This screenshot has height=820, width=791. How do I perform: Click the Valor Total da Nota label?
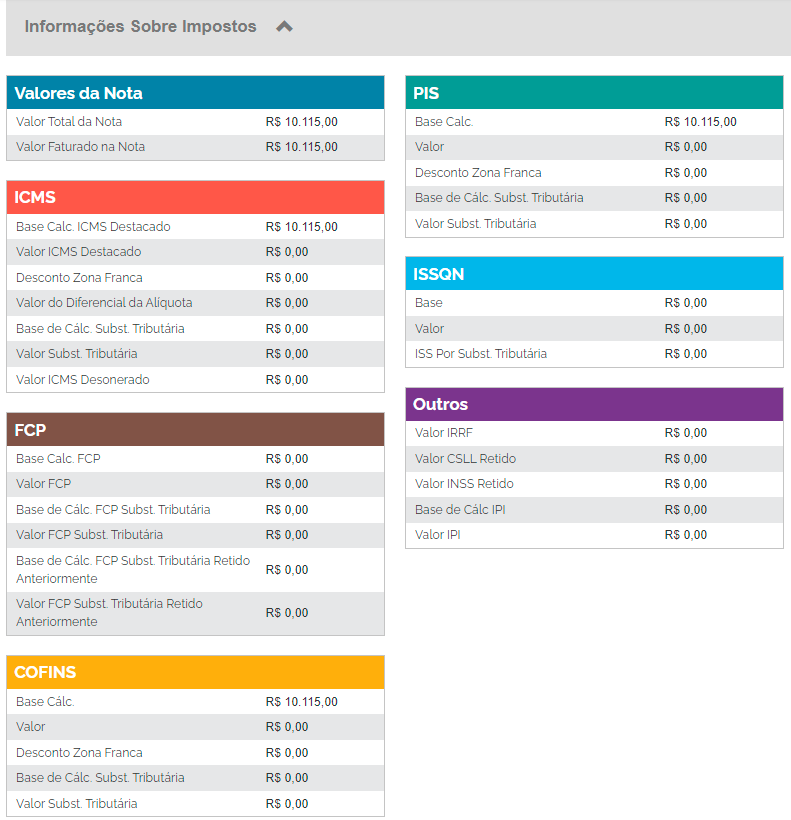pyautogui.click(x=69, y=122)
